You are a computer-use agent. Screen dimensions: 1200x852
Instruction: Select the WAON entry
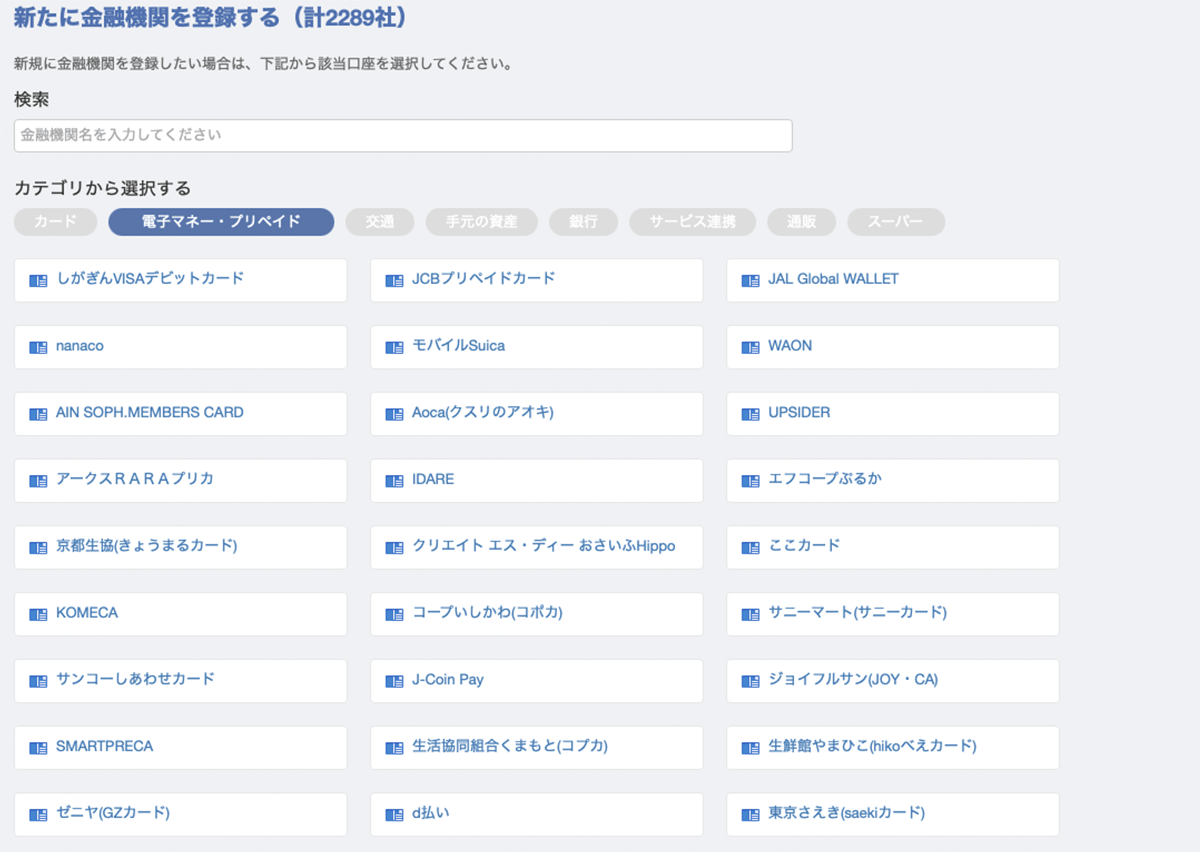pos(893,347)
